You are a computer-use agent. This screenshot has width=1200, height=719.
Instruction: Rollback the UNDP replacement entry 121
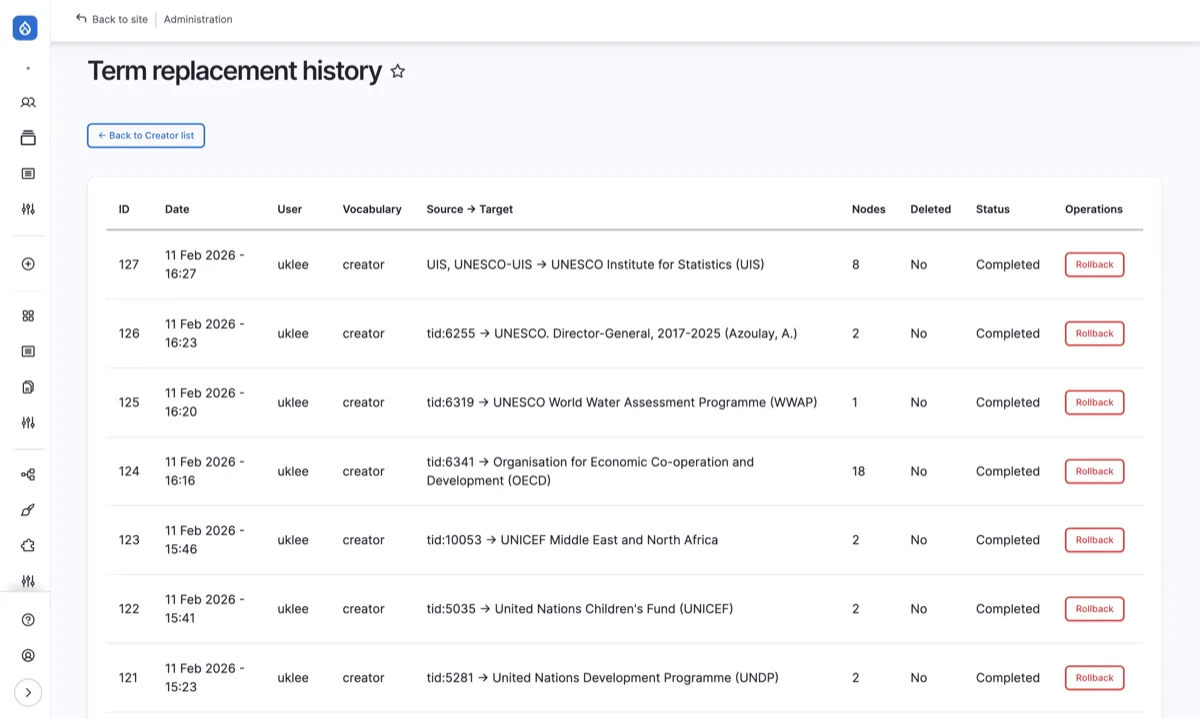pyautogui.click(x=1094, y=678)
